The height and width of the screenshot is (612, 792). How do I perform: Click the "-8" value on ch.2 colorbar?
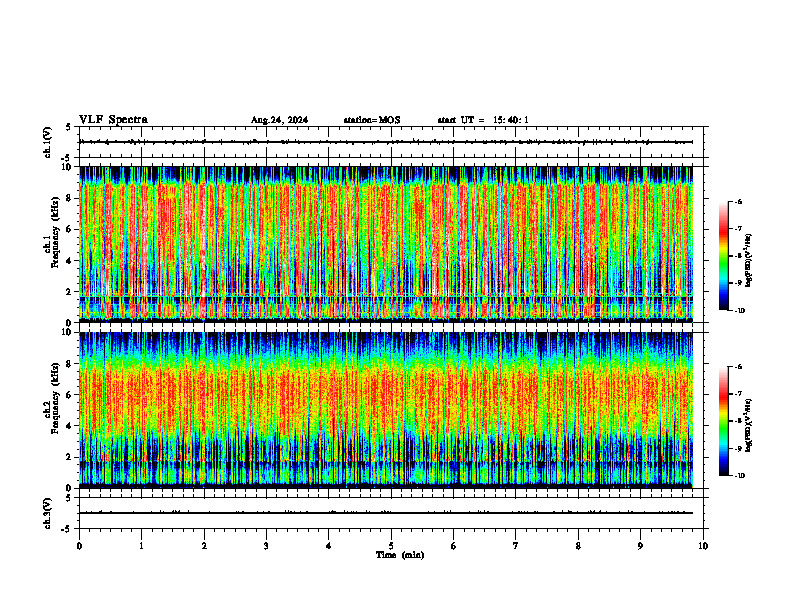pos(738,422)
